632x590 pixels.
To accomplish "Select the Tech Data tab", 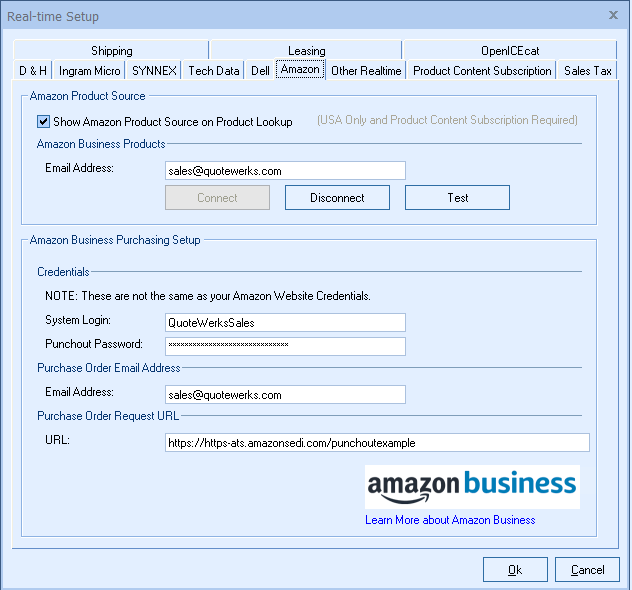I will point(214,71).
